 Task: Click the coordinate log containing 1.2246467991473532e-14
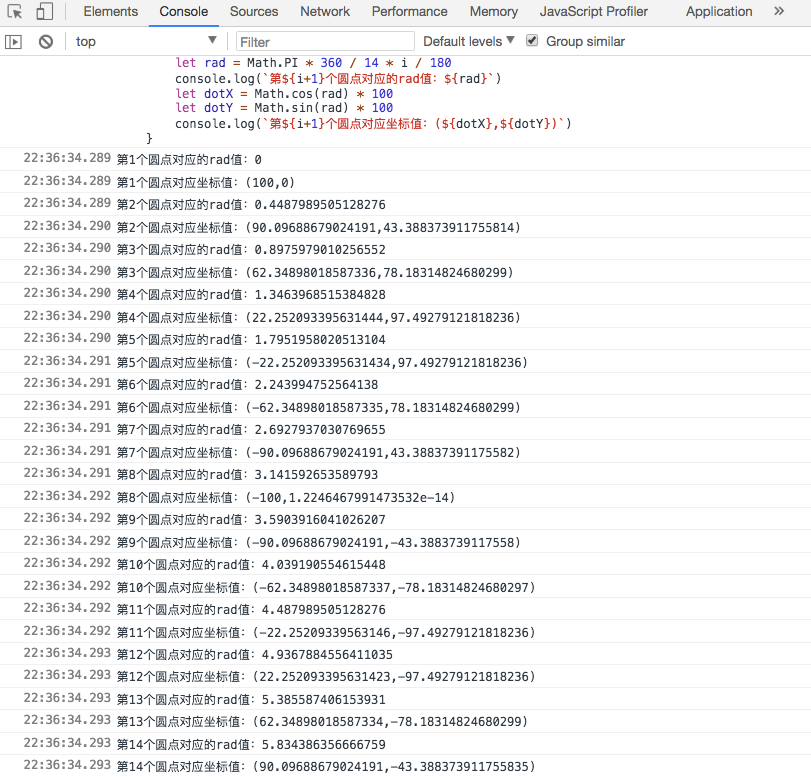point(286,498)
